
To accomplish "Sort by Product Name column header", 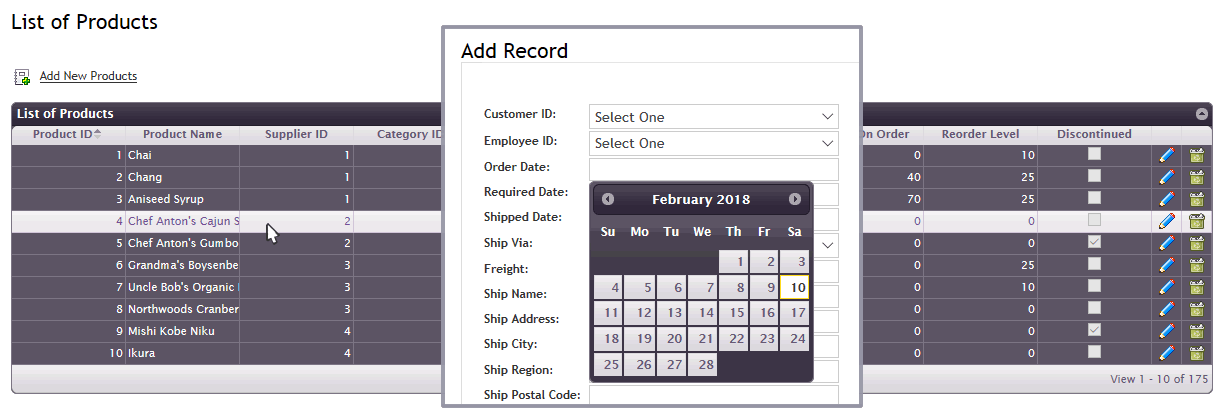I will (182, 134).
